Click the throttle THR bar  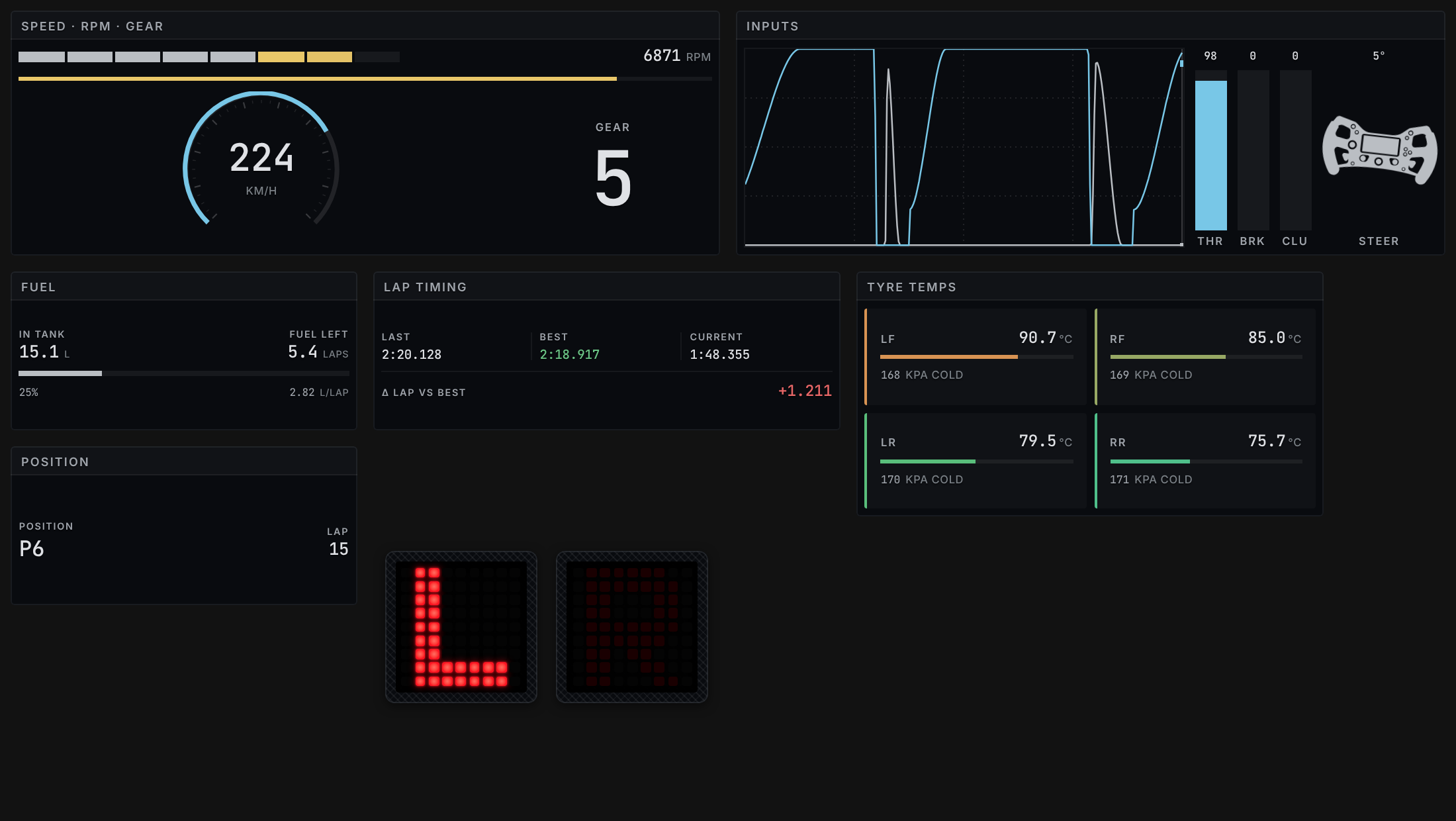click(x=1210, y=150)
